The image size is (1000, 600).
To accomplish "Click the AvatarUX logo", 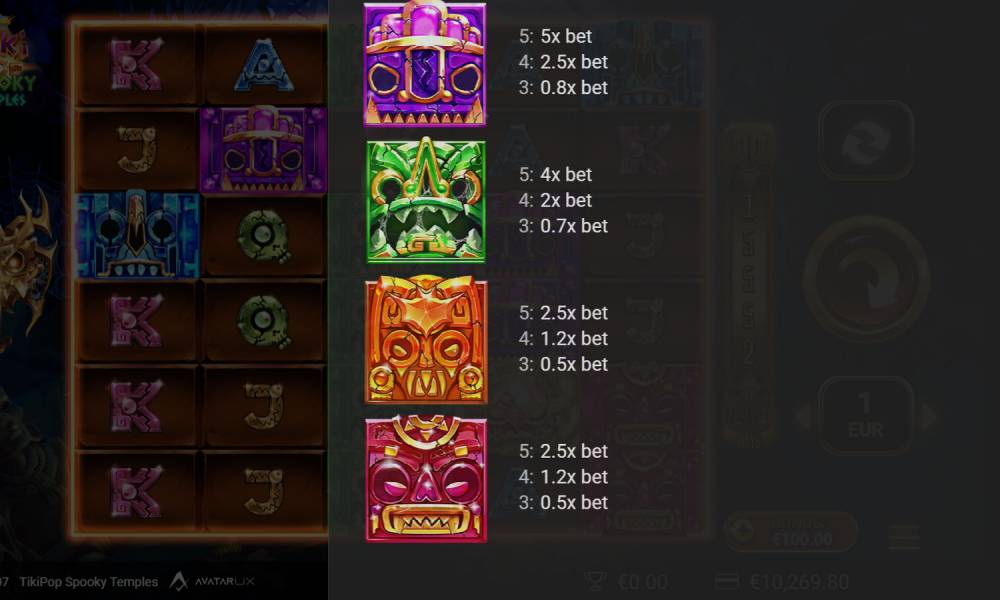I will [212, 582].
